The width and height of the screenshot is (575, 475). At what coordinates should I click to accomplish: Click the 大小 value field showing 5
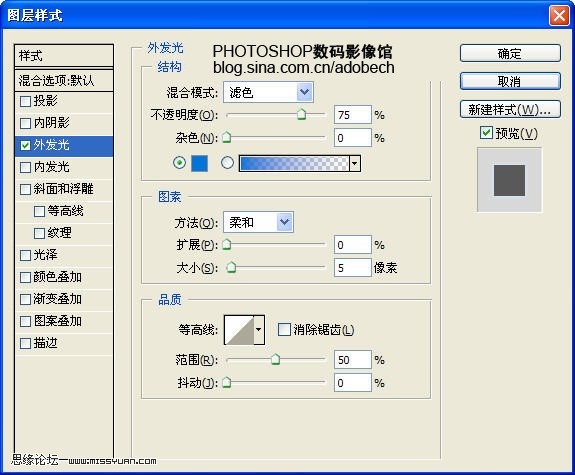[x=353, y=268]
